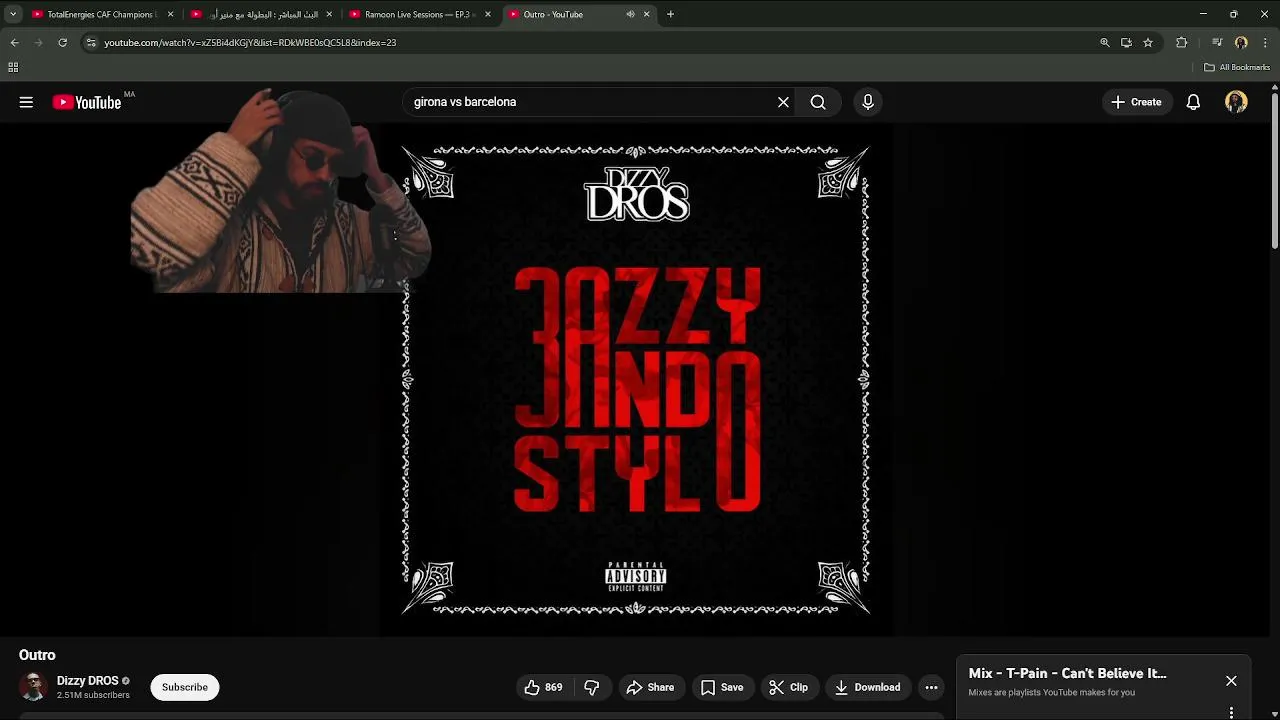Screen dimensions: 1280x720
Task: Click the Share button
Action: pos(650,687)
